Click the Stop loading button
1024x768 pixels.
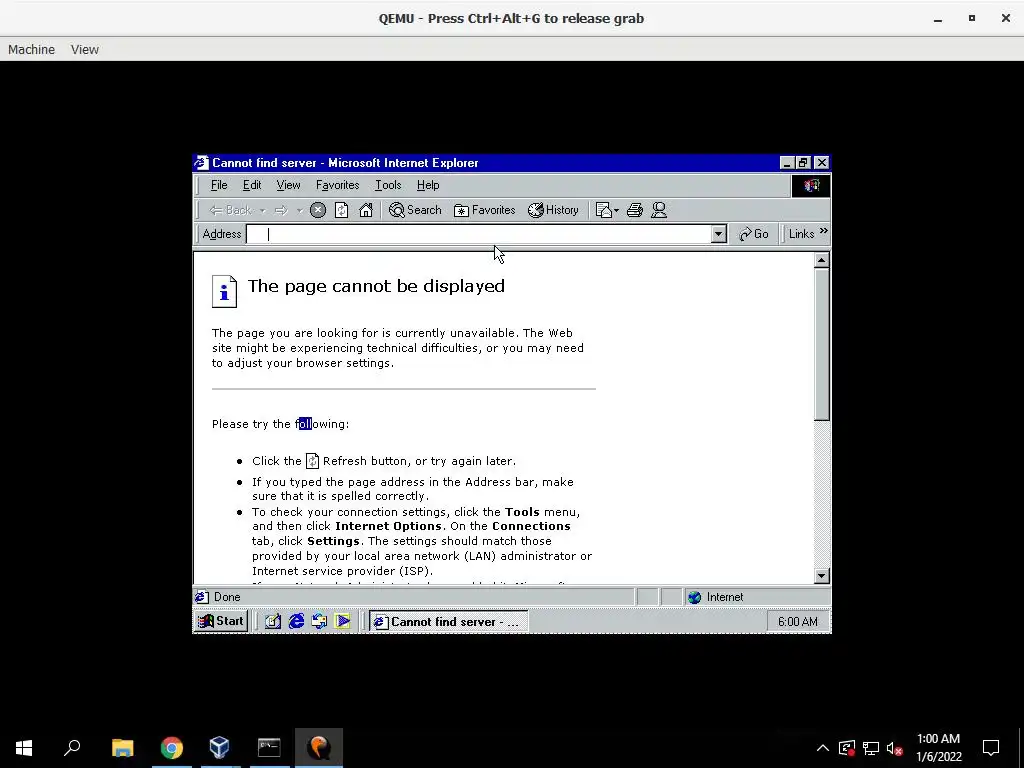point(318,210)
